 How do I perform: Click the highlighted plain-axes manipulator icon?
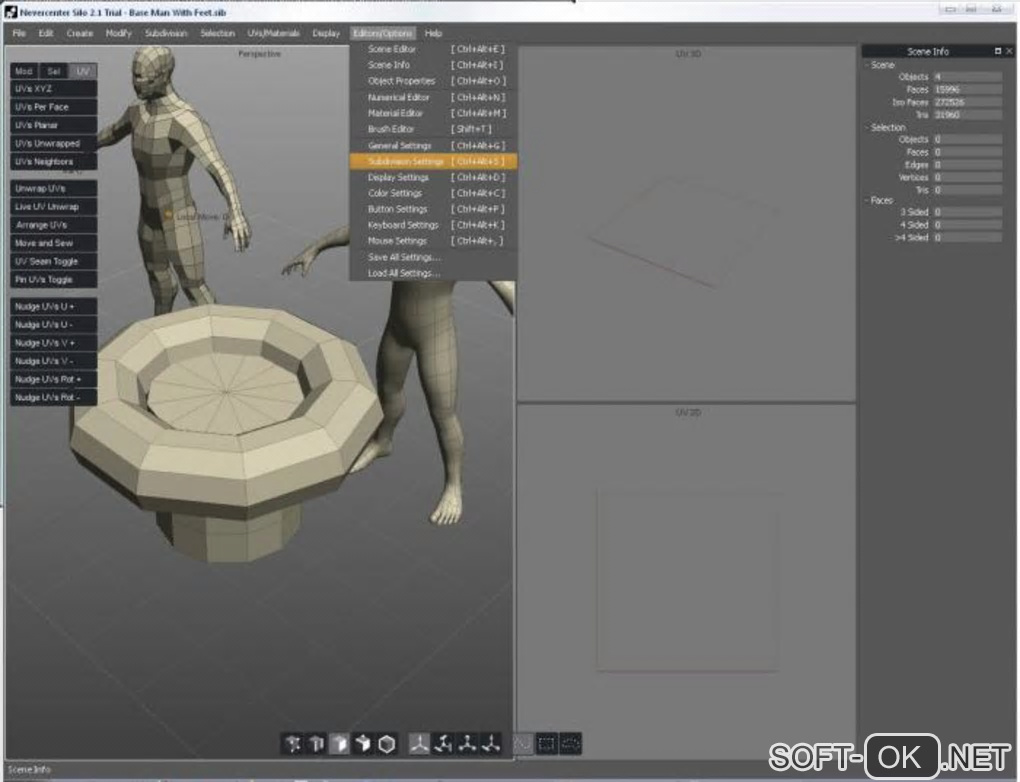420,743
